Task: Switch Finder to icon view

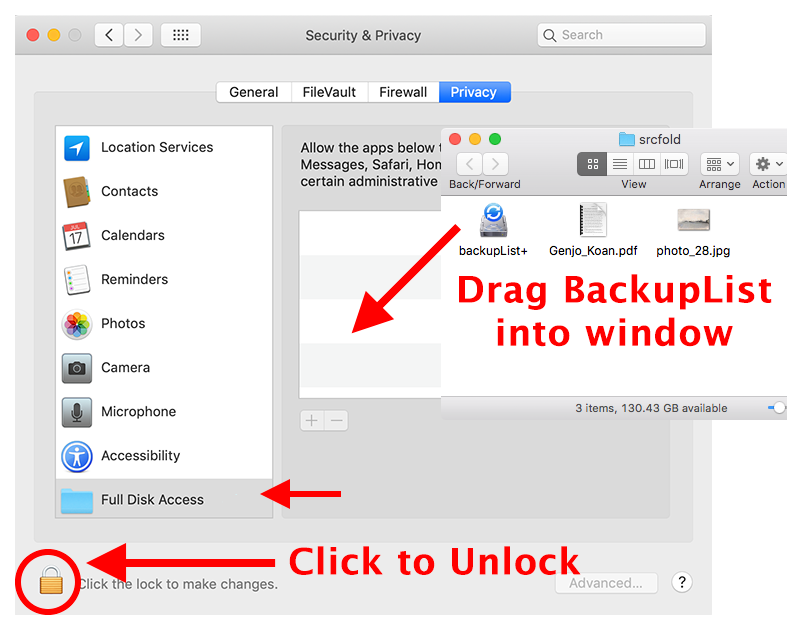Action: click(592, 164)
